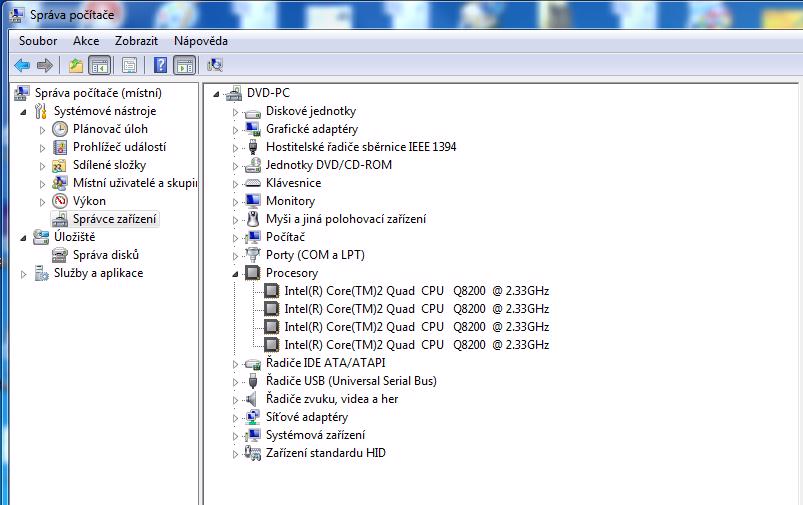The image size is (803, 505).
Task: Click the Plánovač úloh clock icon
Action: coord(60,129)
